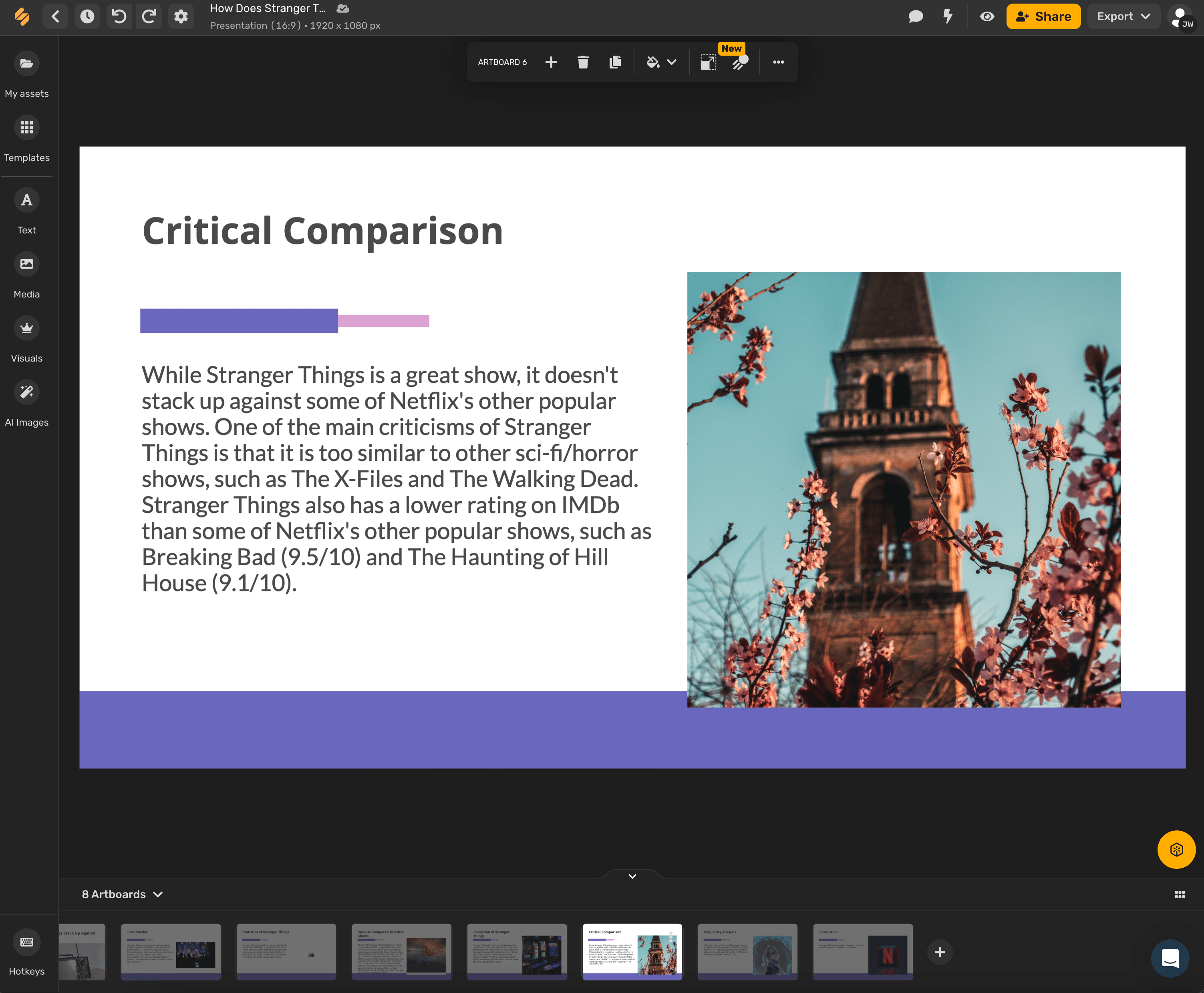Select the purple footer band

tap(383, 730)
